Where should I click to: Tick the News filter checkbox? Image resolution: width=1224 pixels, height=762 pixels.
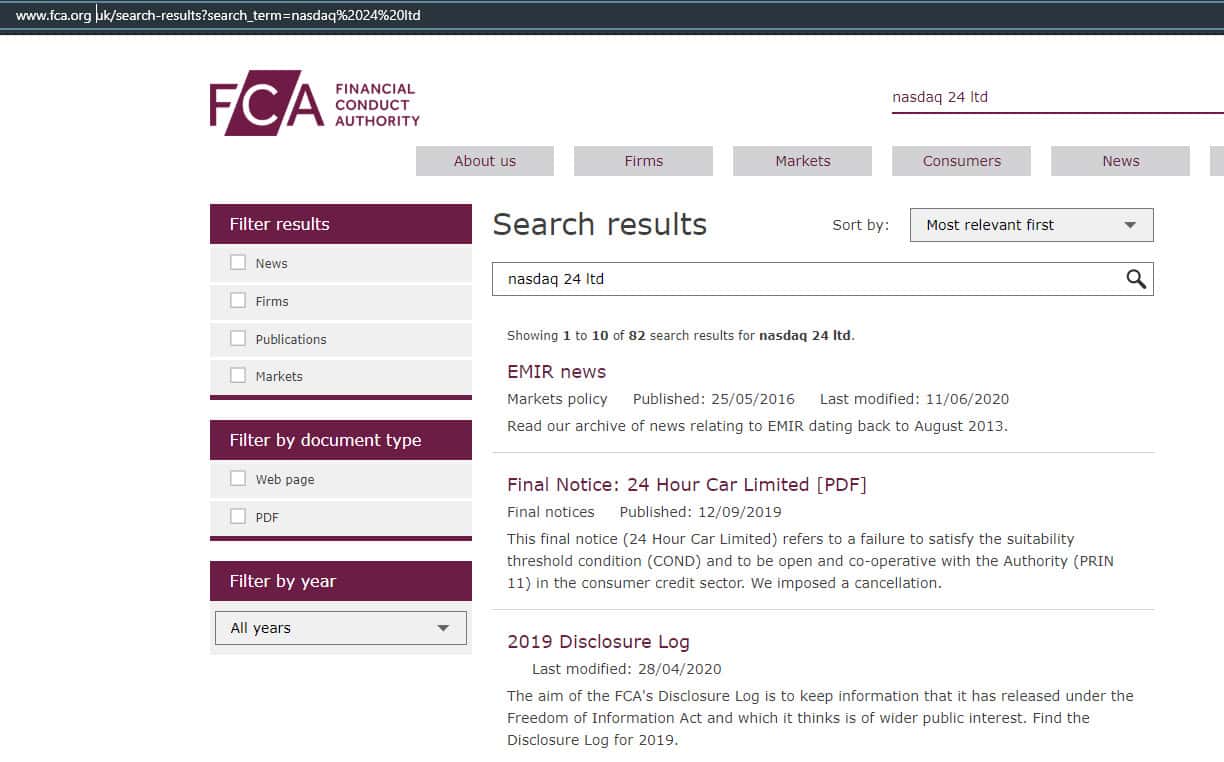click(238, 262)
